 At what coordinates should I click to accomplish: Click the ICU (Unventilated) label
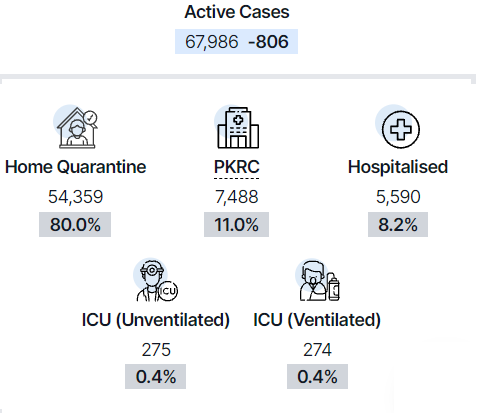tap(156, 320)
